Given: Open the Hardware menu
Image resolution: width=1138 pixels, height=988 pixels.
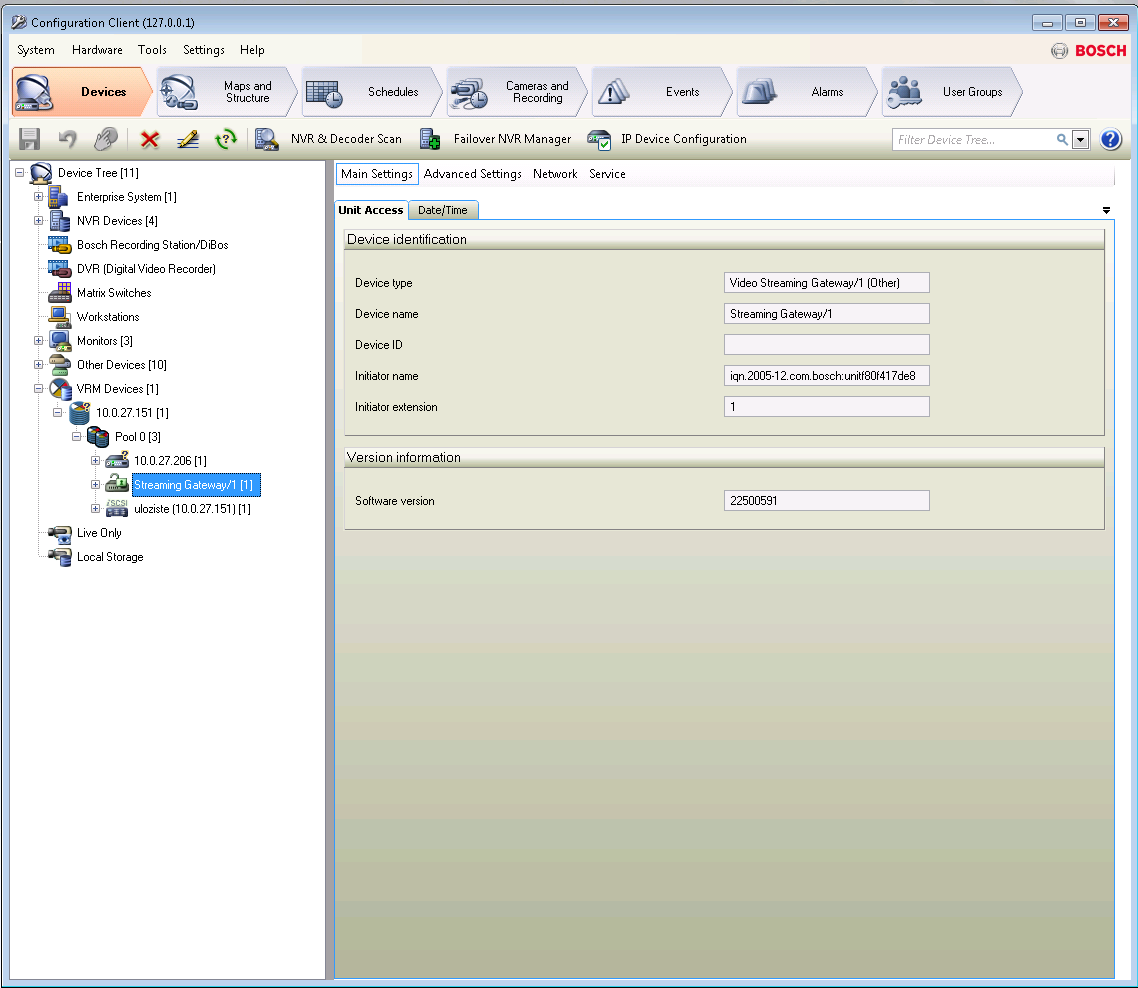Looking at the screenshot, I should coord(97,50).
